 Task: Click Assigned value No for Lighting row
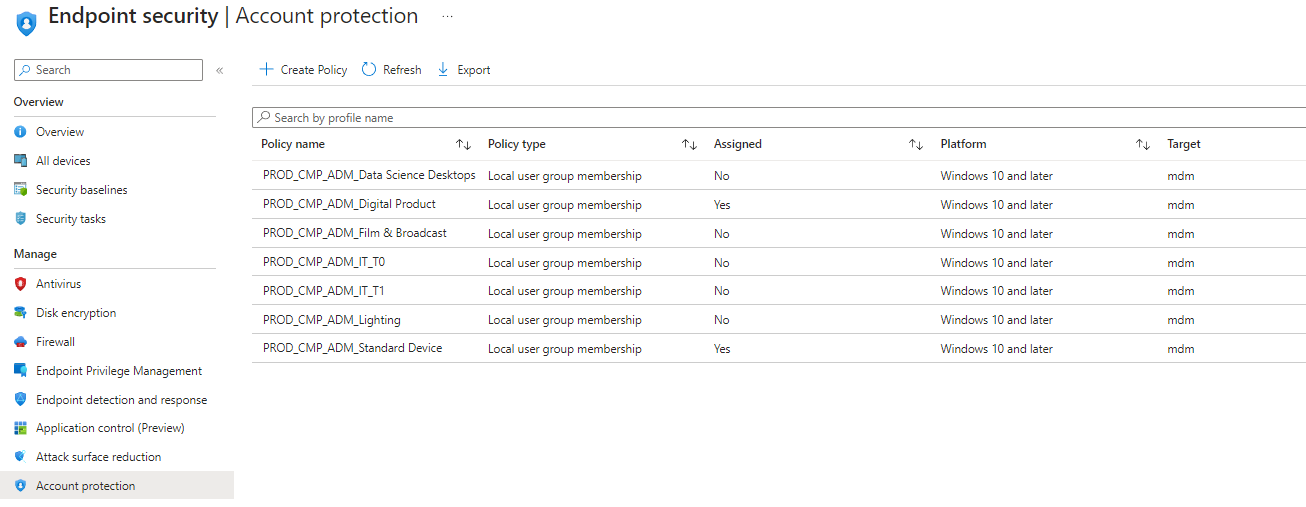click(x=722, y=320)
